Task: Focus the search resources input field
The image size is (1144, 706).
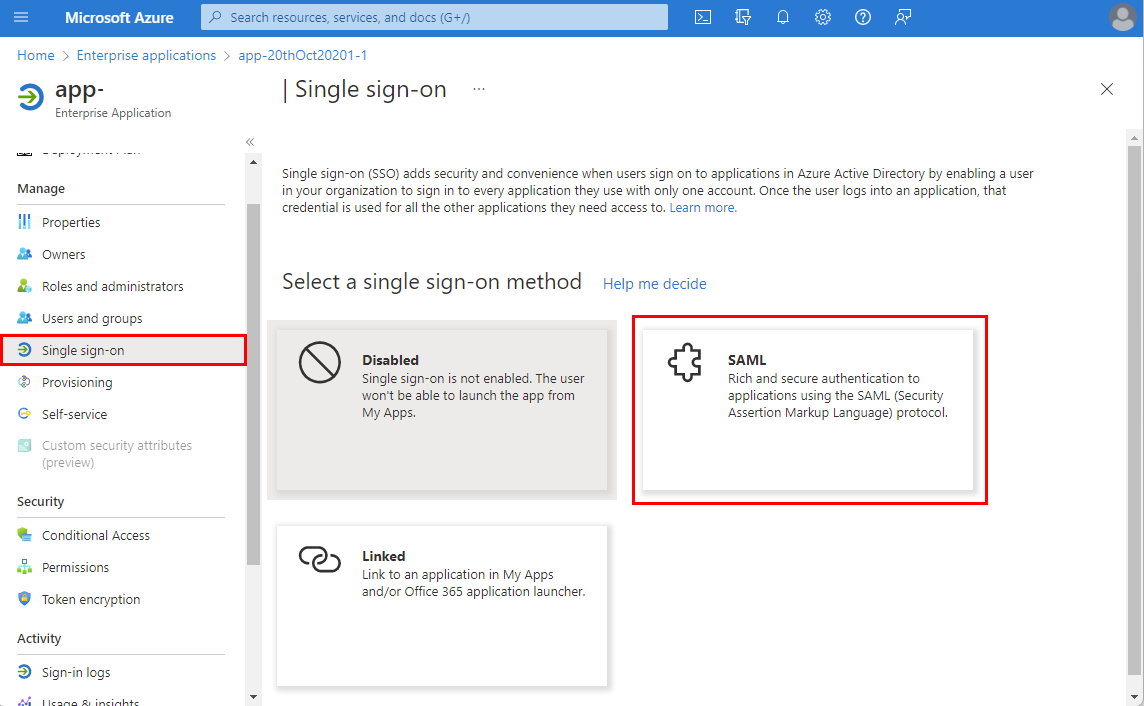Action: [x=434, y=17]
